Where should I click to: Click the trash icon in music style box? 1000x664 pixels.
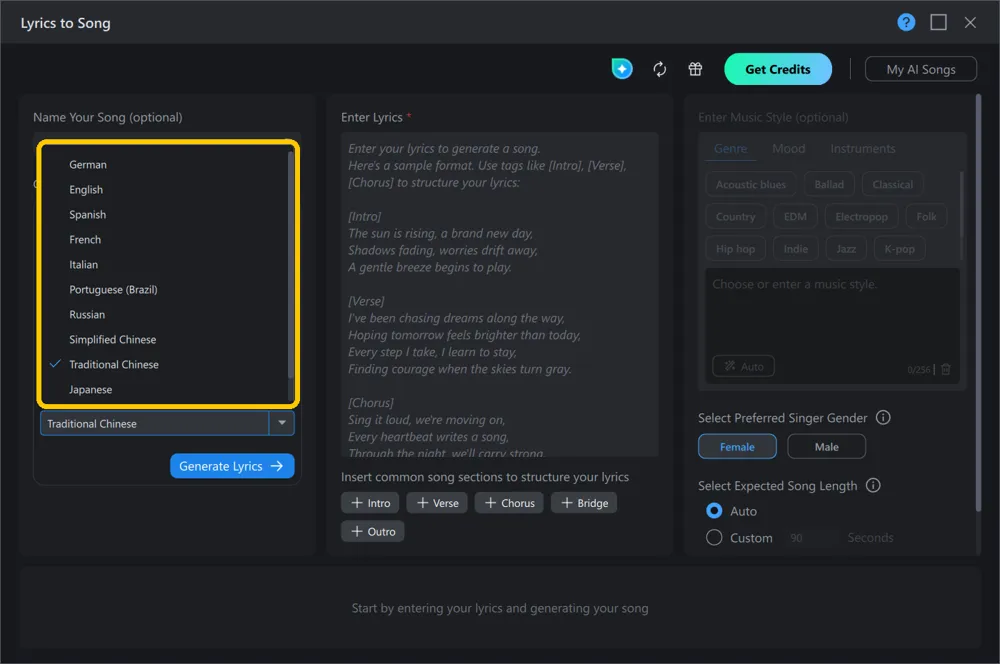point(946,369)
